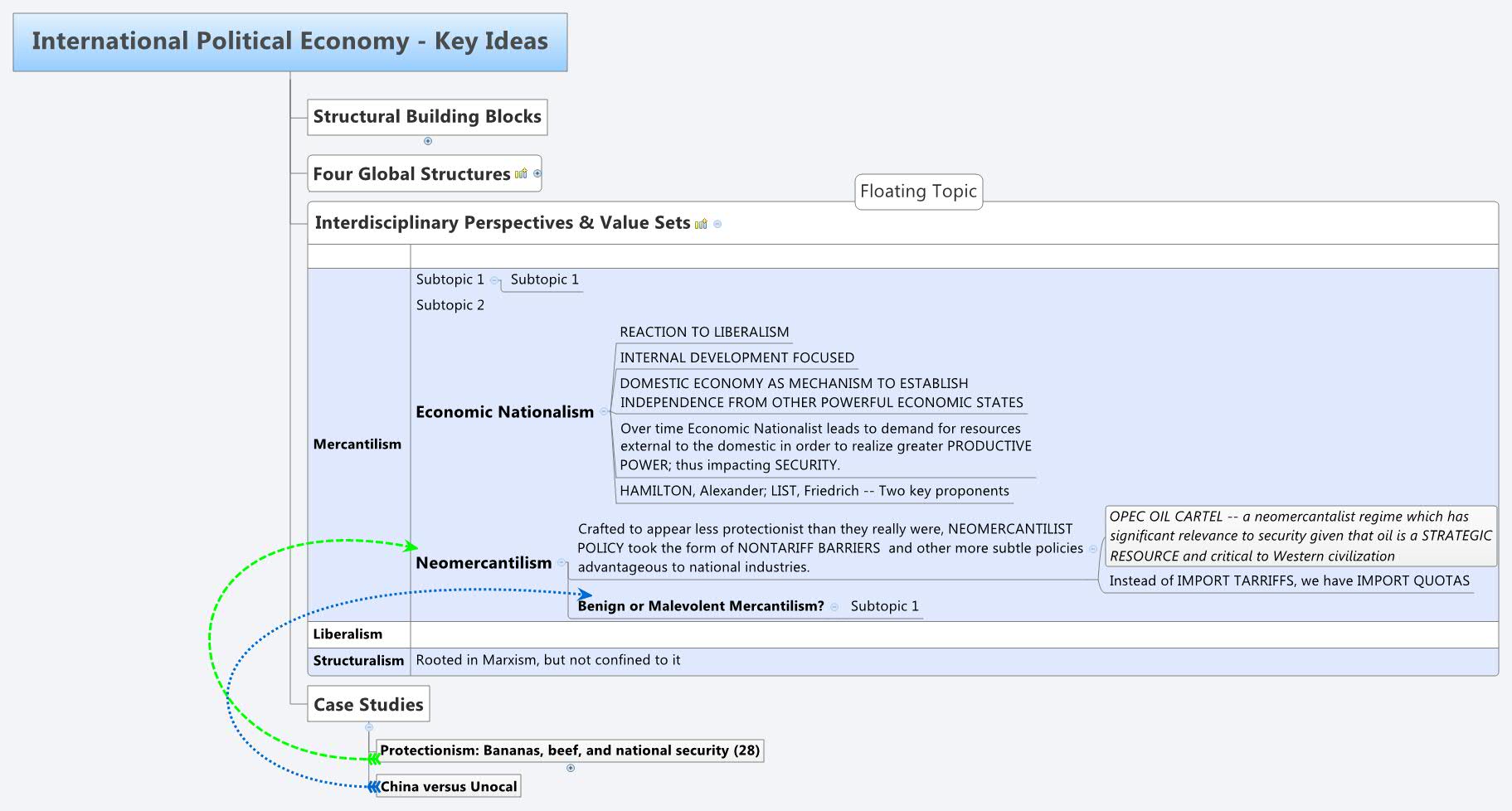The width and height of the screenshot is (1512, 811).
Task: Select the Liberalism row
Action: [x=348, y=634]
